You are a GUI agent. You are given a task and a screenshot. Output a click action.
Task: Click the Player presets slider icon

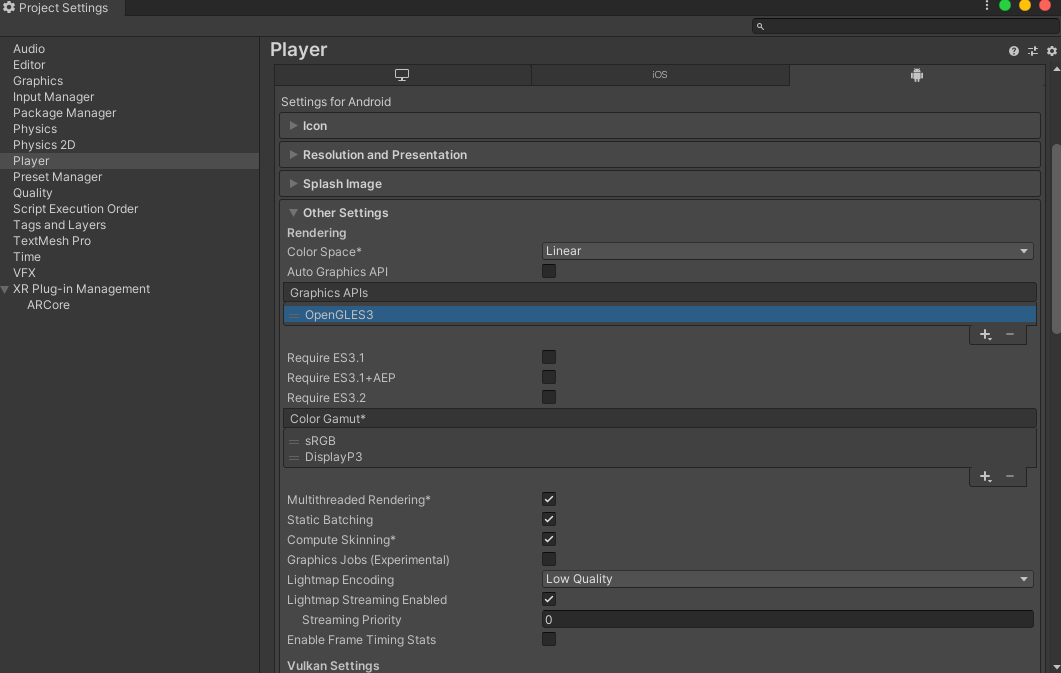tap(1033, 51)
